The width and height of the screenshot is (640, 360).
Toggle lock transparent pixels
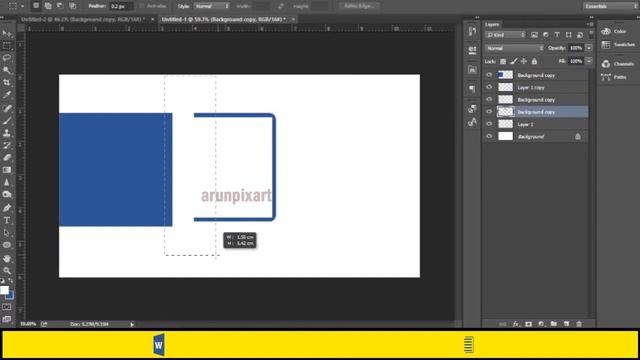click(503, 61)
